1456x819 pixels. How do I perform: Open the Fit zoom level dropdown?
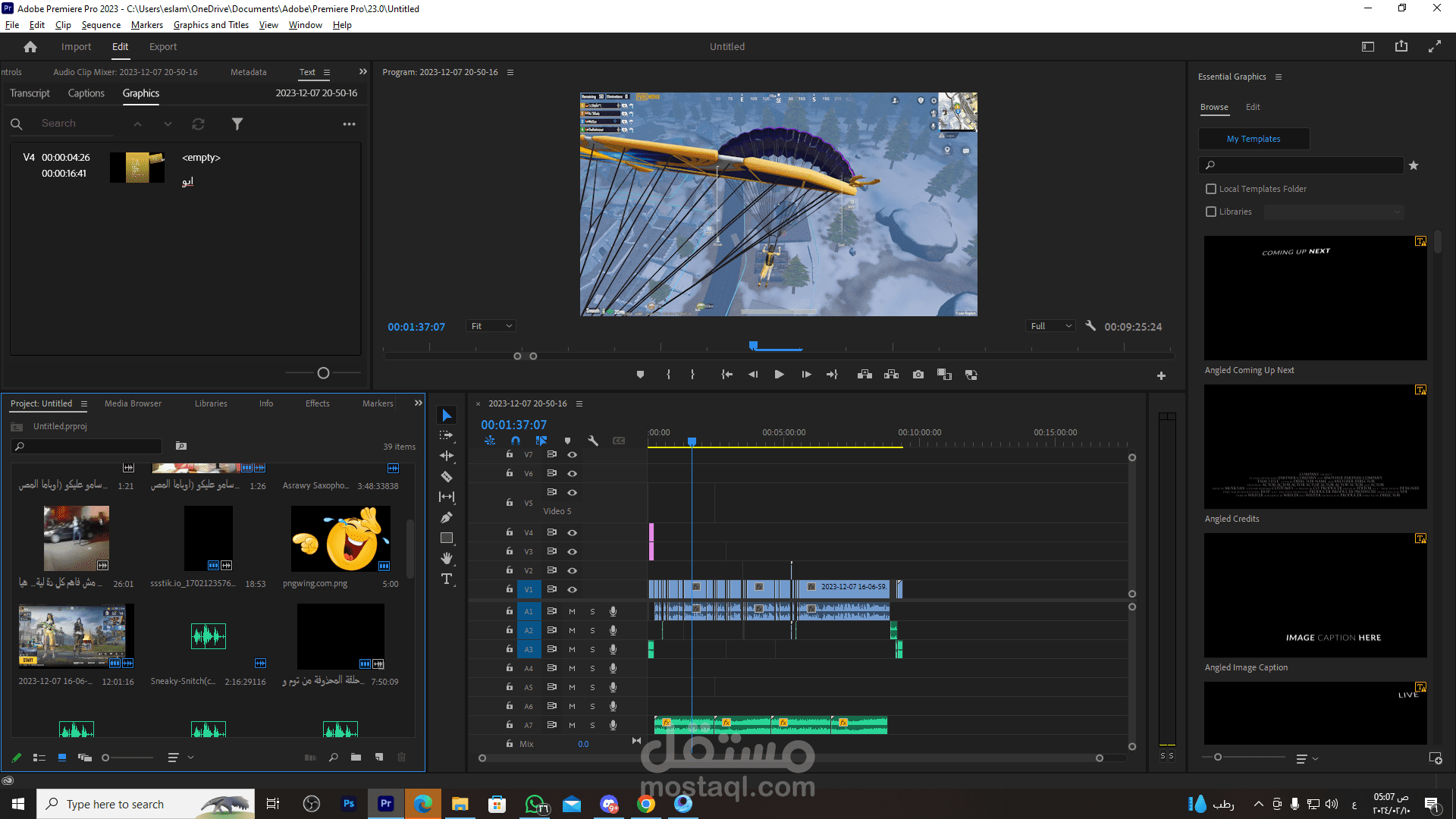(491, 326)
